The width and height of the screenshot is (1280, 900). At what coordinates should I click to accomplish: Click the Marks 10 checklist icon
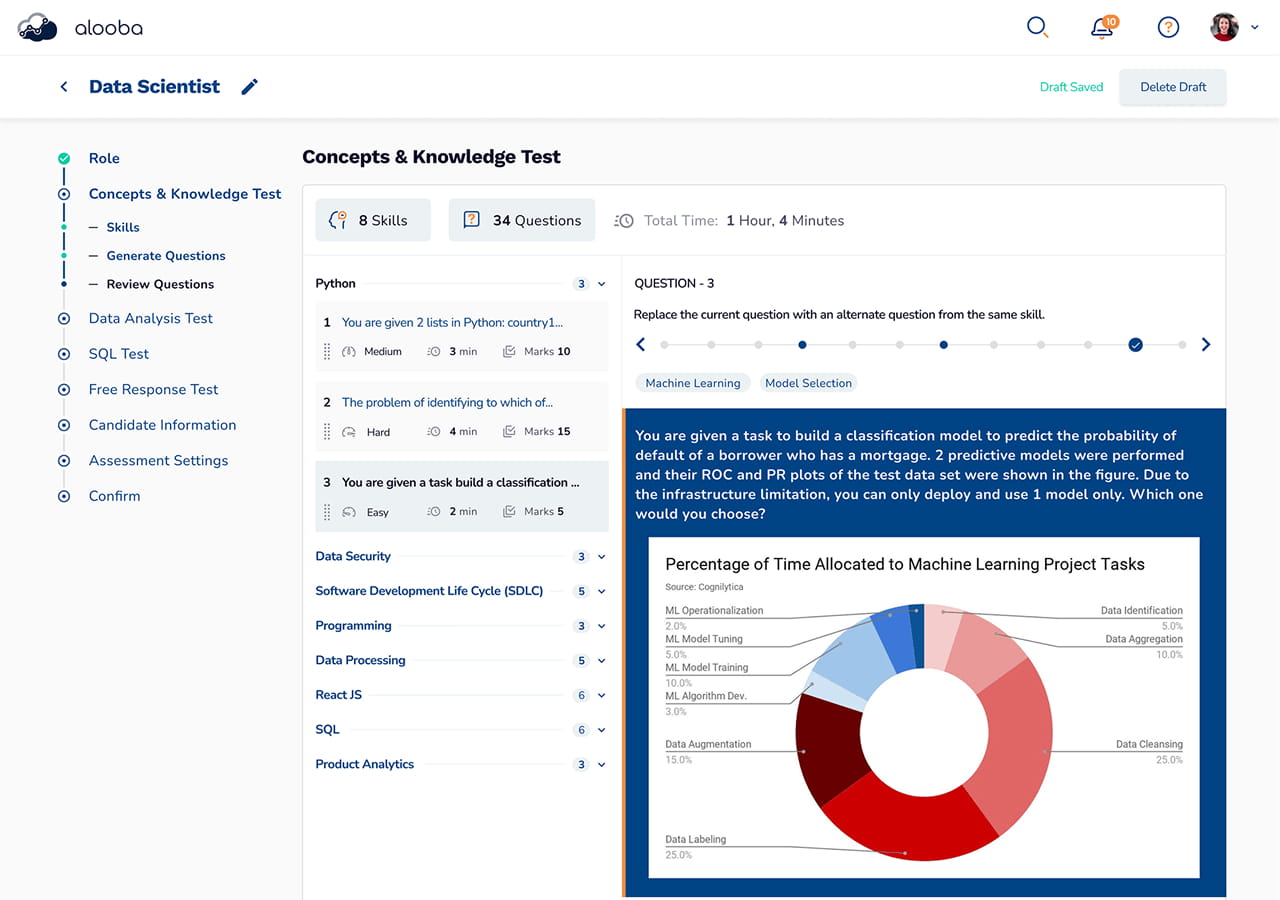(510, 352)
